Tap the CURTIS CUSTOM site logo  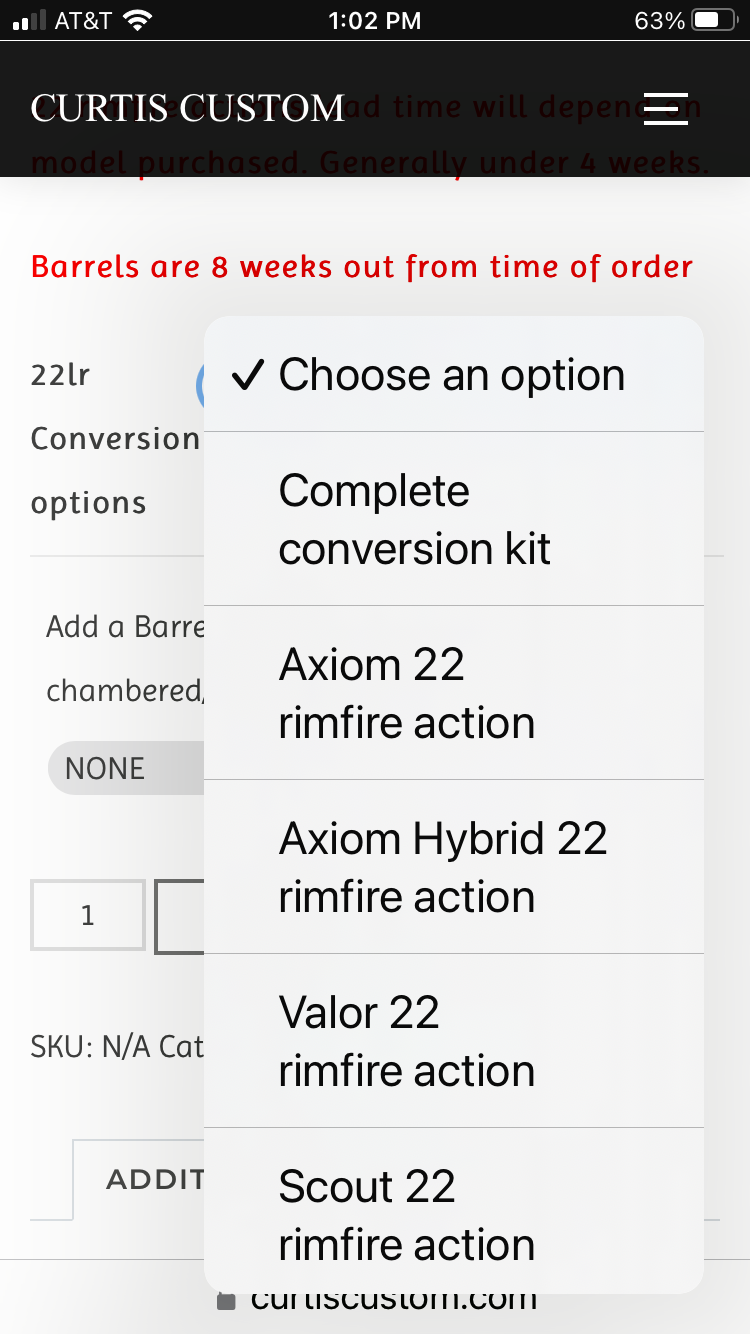[187, 108]
